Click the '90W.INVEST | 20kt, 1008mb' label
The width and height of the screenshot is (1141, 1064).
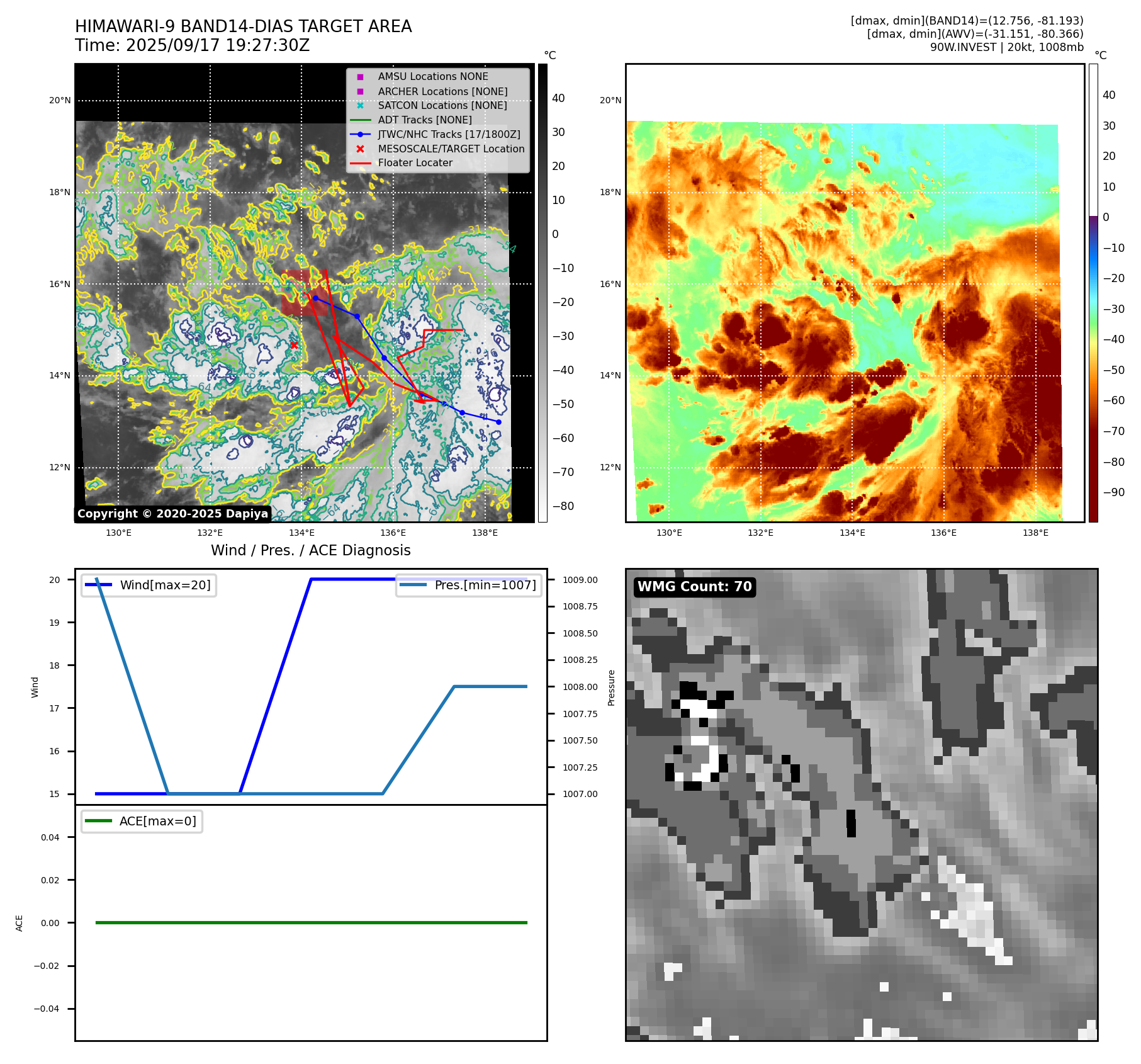[x=1007, y=47]
